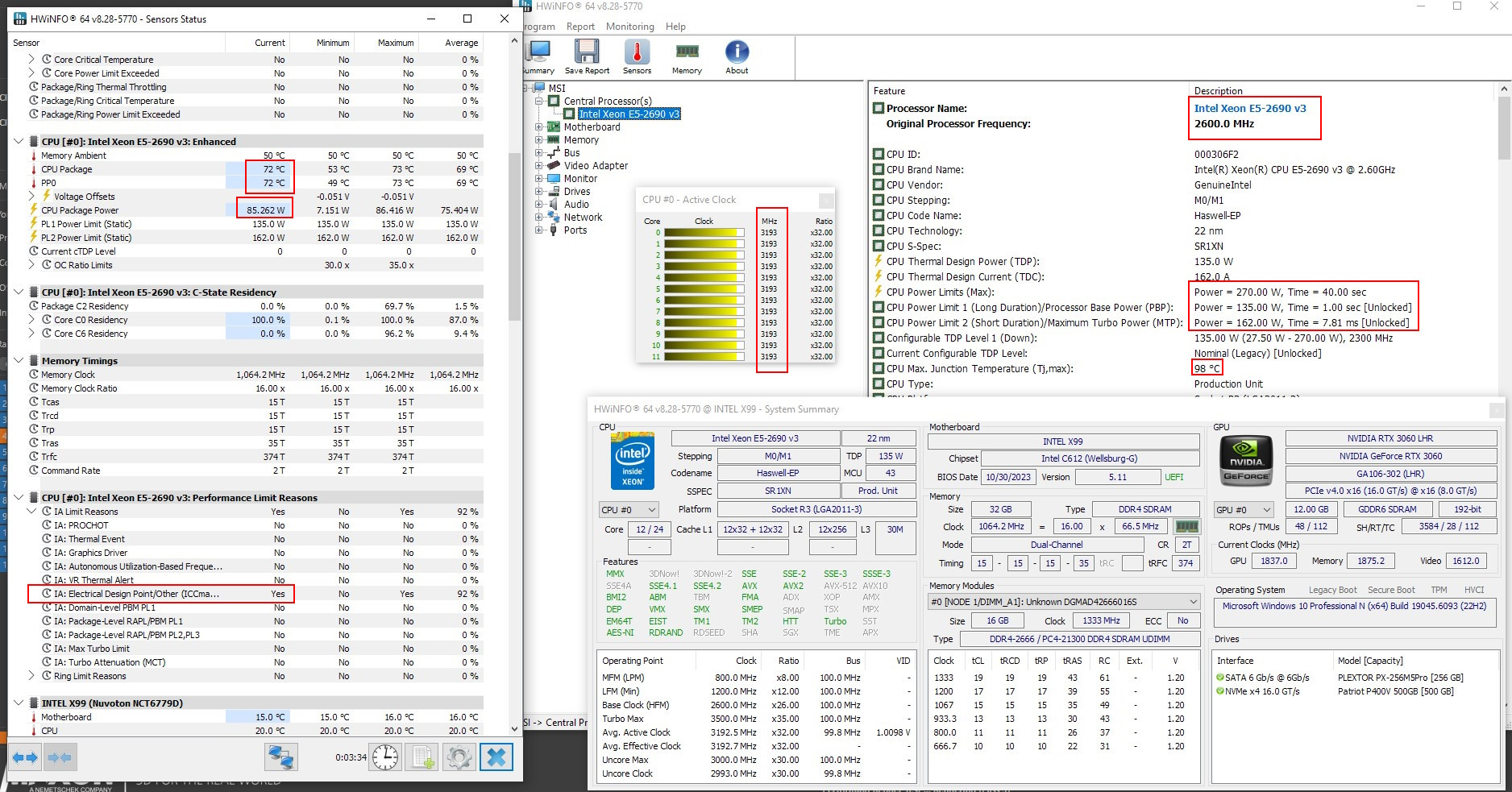Viewport: 1512px width, 792px height.
Task: Collapse the Memory Timings sensor group
Action: click(x=19, y=361)
